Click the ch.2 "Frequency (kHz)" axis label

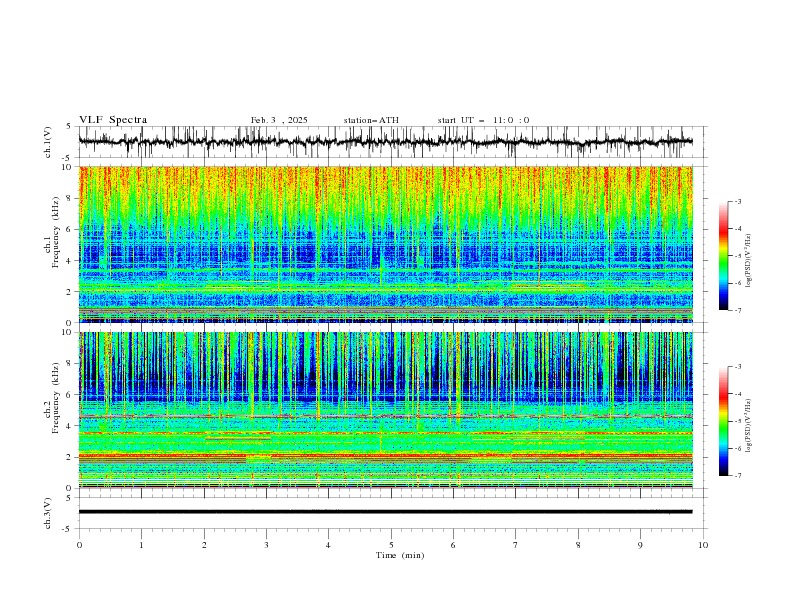[56, 398]
